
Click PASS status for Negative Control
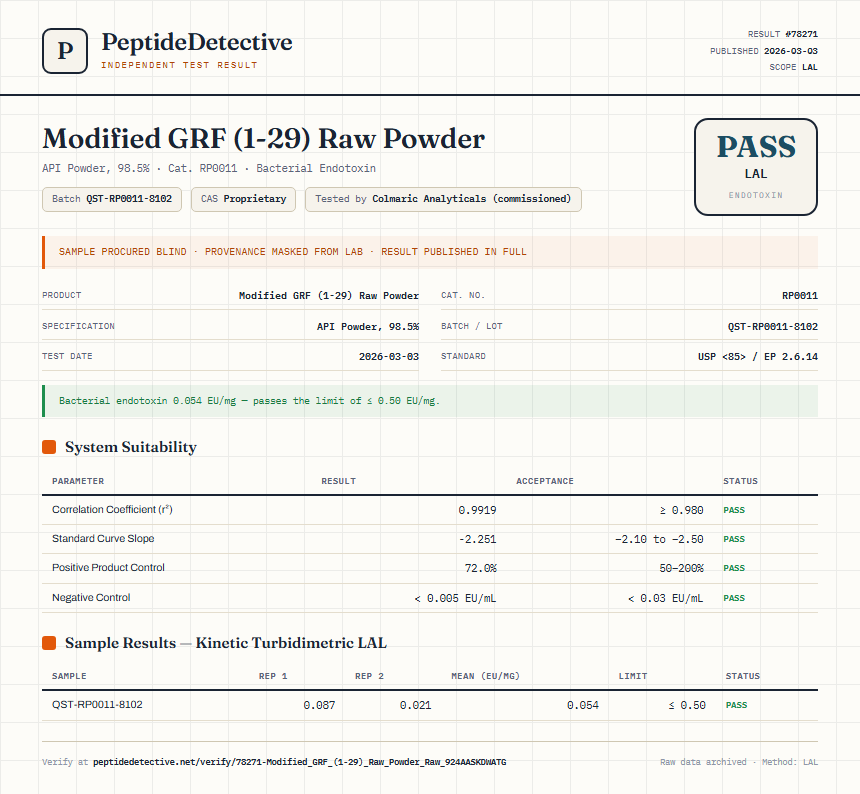(x=734, y=598)
